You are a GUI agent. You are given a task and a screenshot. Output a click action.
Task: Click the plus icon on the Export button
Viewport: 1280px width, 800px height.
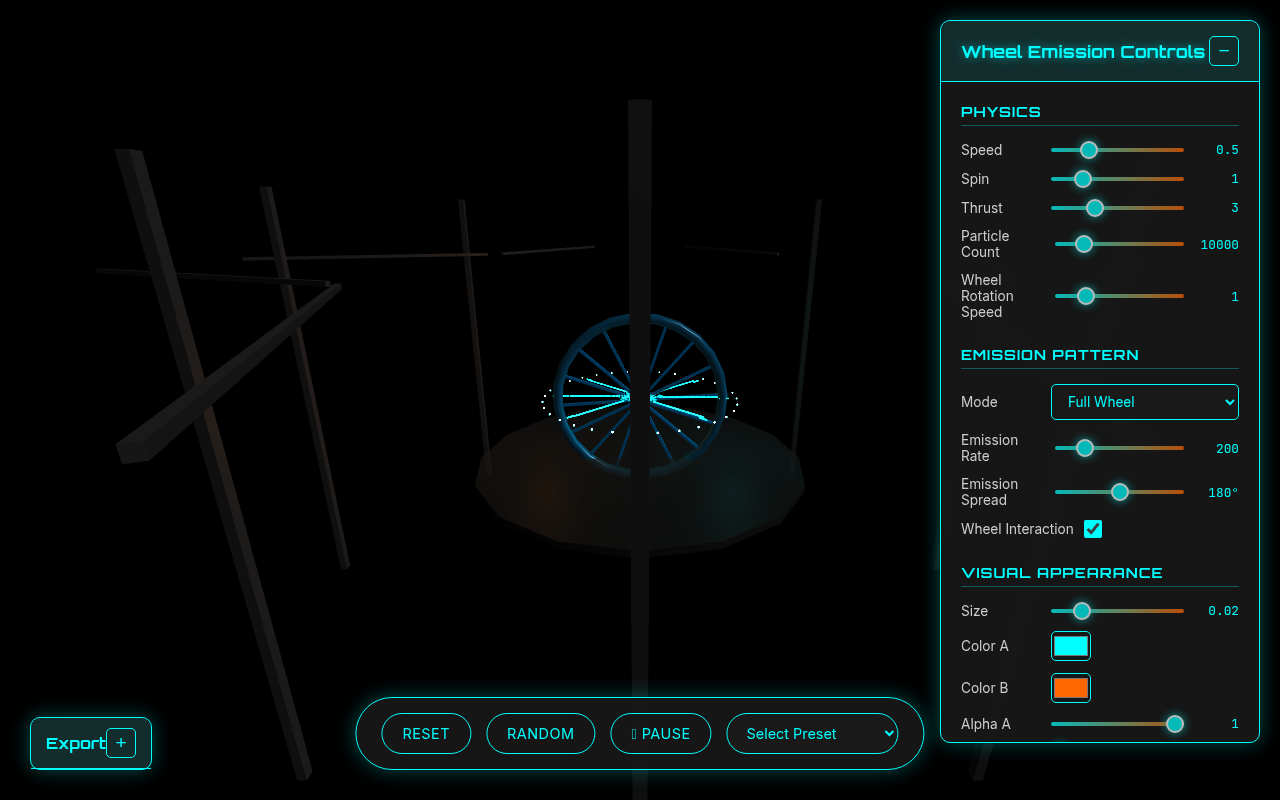pyautogui.click(x=121, y=742)
